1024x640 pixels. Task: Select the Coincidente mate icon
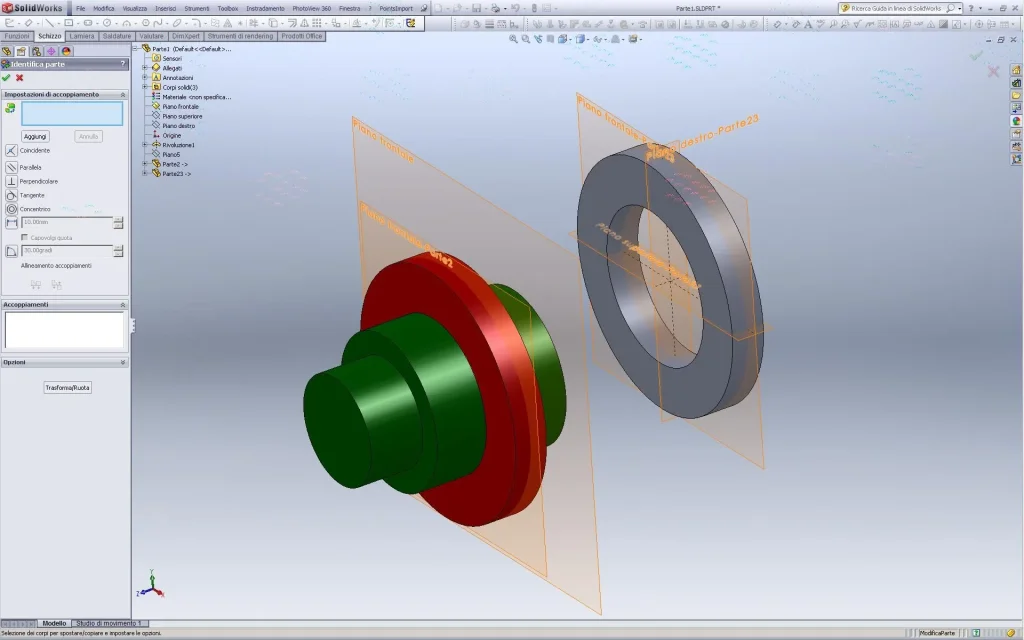[11, 150]
